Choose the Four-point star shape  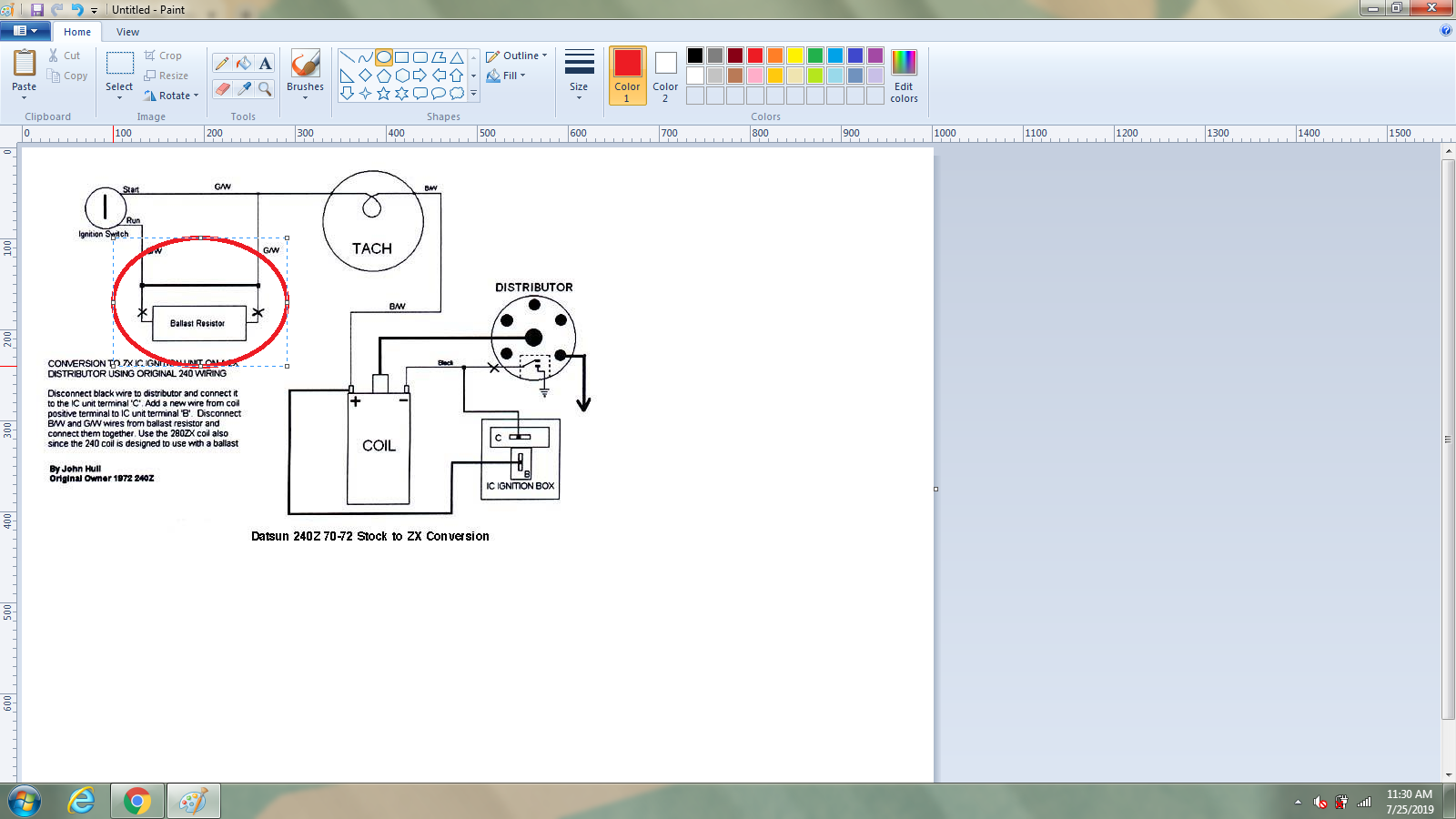(x=365, y=93)
